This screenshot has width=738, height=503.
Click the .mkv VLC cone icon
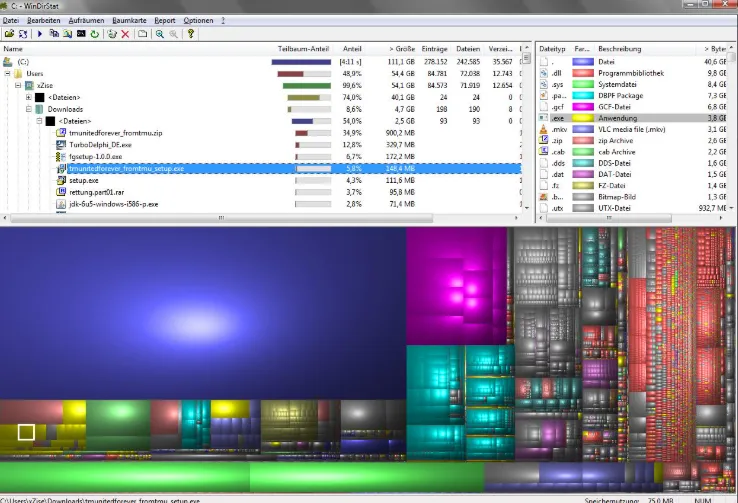coord(544,129)
